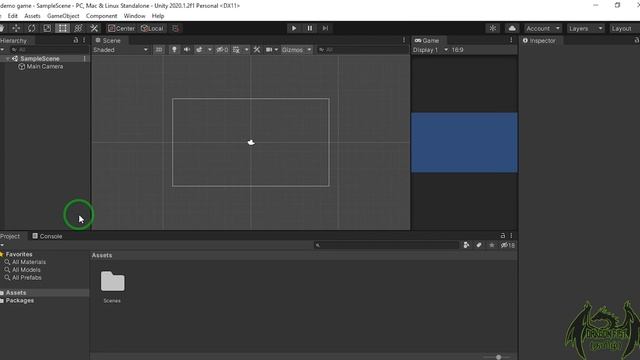Select the Scale tool
Image resolution: width=640 pixels, height=360 pixels.
47,28
